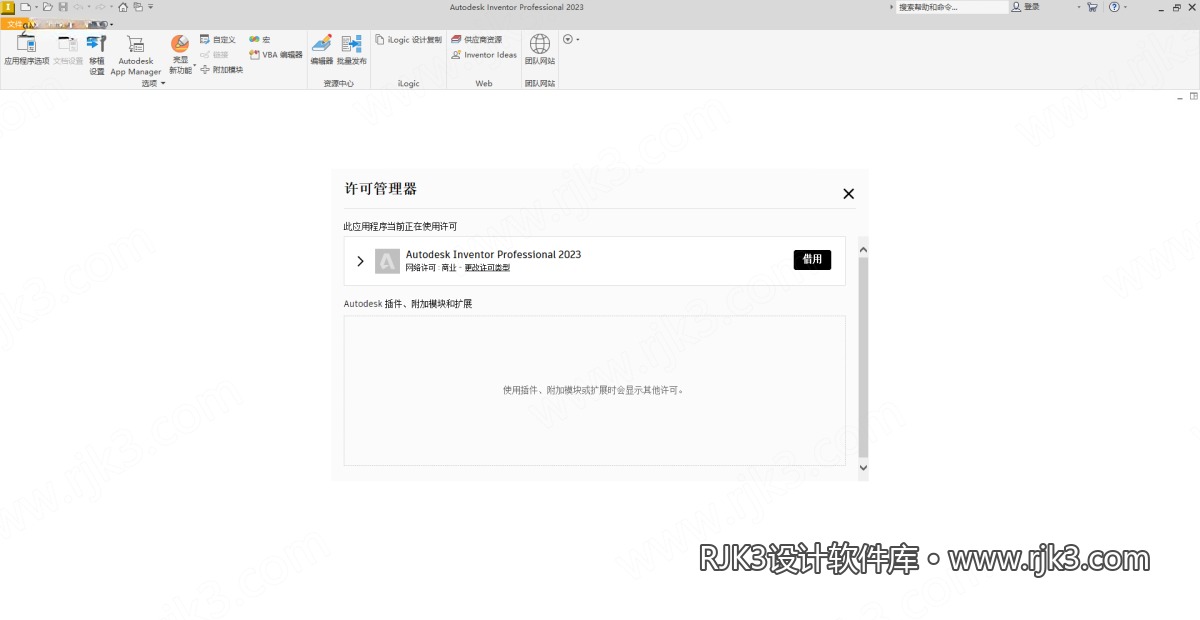This screenshot has height=620, width=1200.
Task: Expand the arrow before the search box
Action: coord(891,7)
